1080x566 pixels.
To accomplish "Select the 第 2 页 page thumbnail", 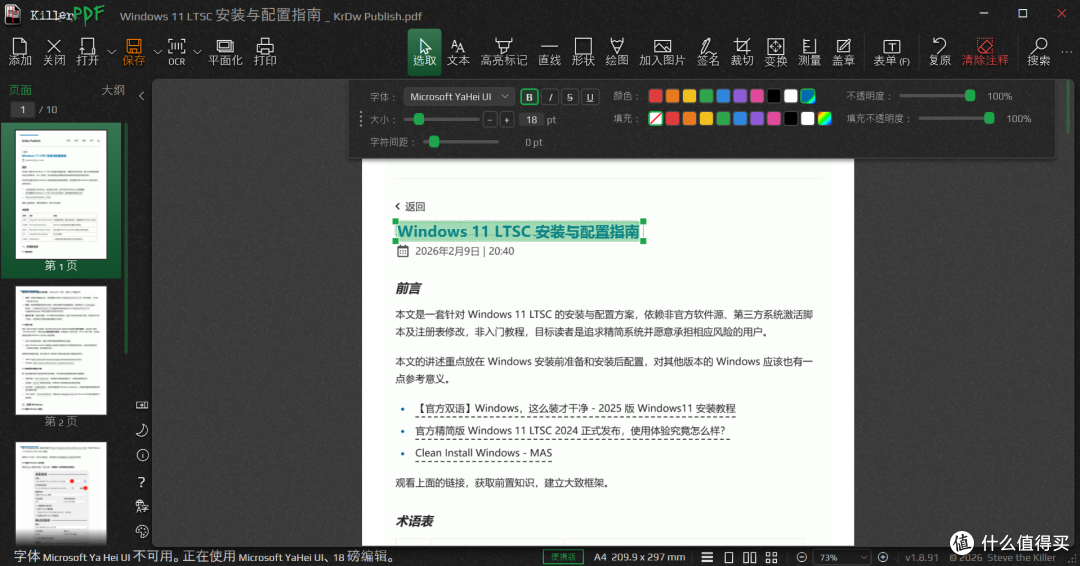I will click(61, 350).
